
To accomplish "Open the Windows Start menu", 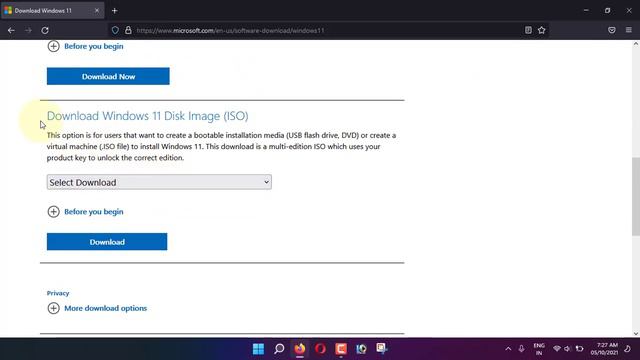I will coord(258,349).
